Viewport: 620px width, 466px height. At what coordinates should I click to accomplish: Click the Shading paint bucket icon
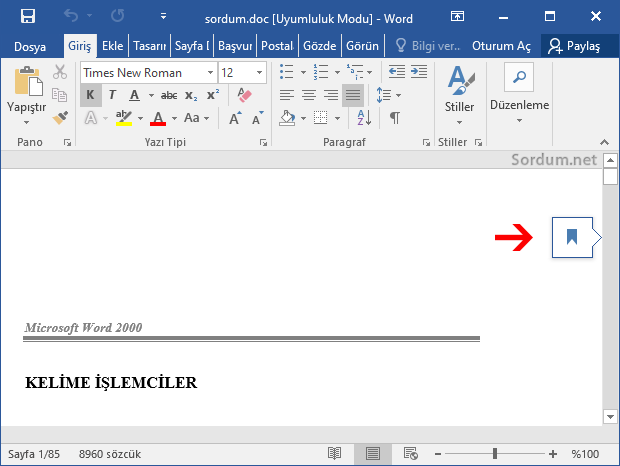tap(287, 118)
